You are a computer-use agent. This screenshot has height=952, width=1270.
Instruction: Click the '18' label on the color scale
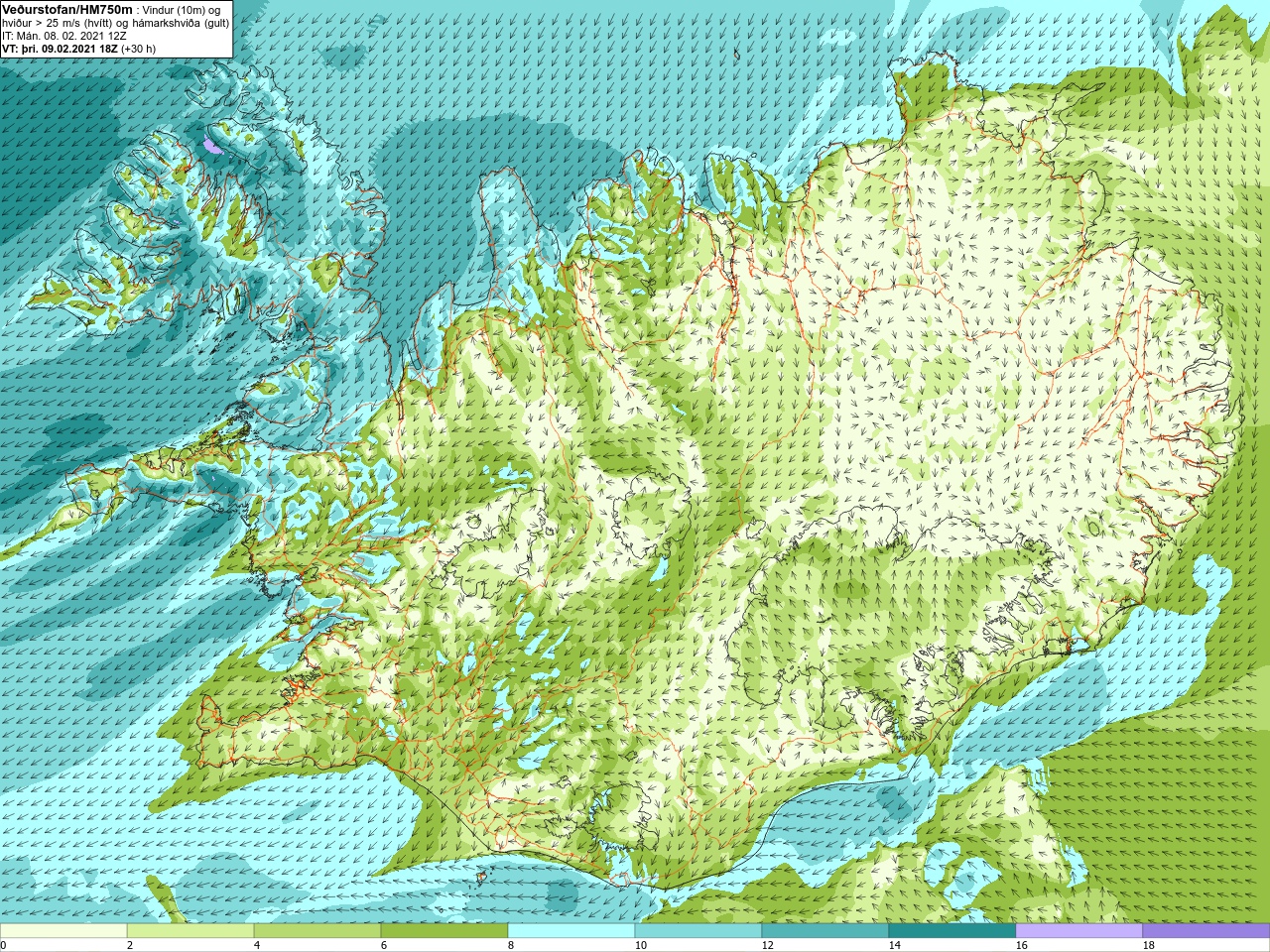pos(1148,945)
